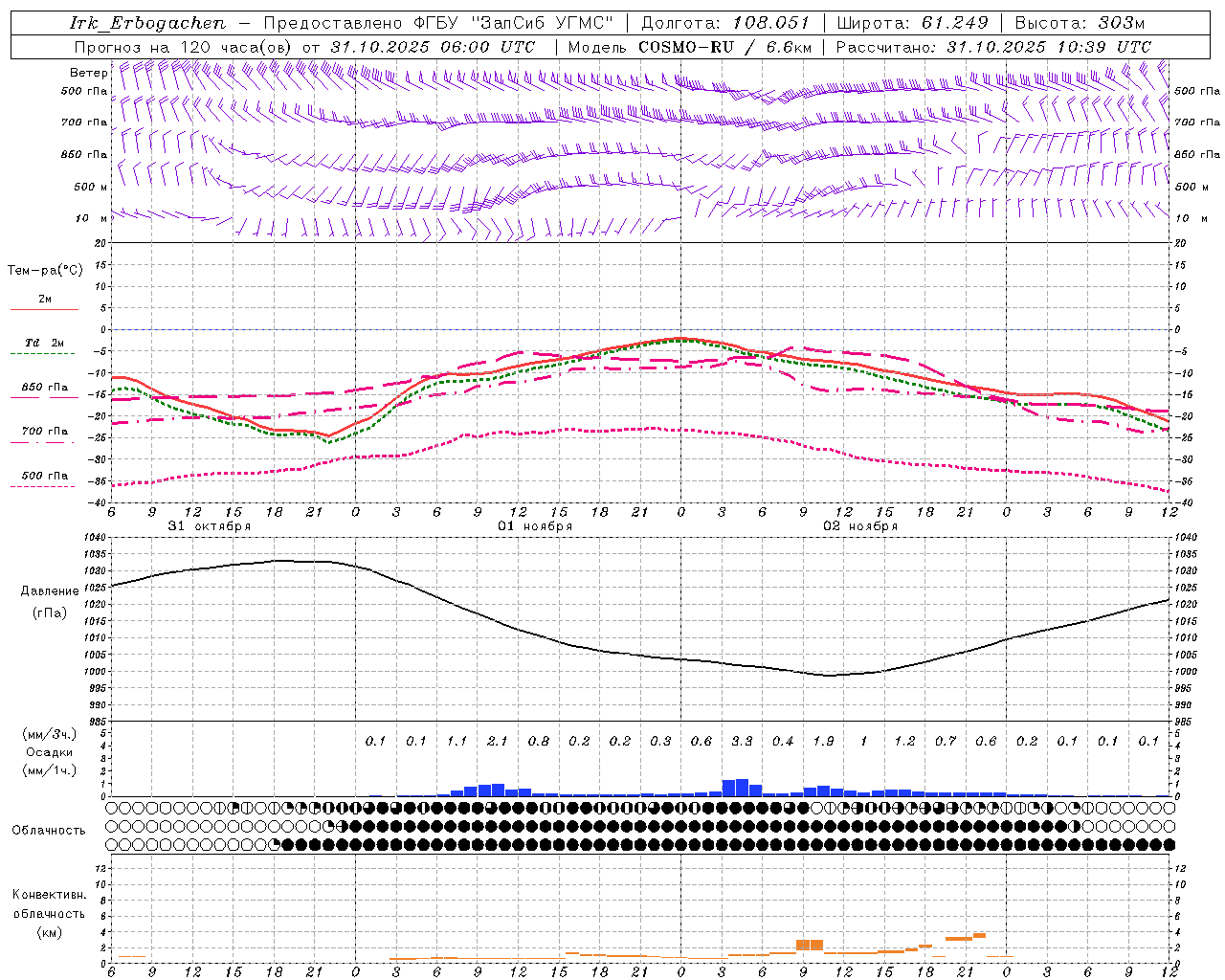
Task: Click the "(мм/3ч.)" precipitation unit label
Action: [48, 734]
